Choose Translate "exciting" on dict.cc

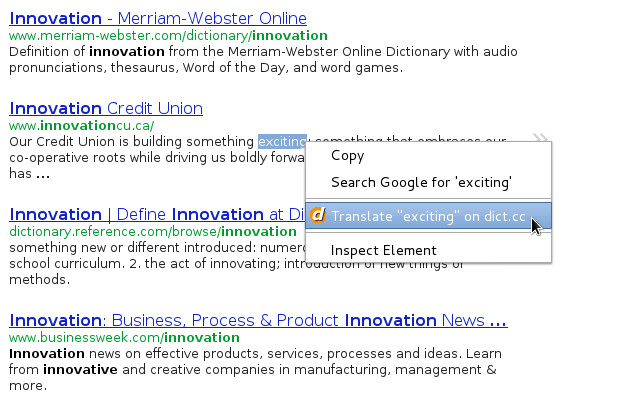coord(429,216)
